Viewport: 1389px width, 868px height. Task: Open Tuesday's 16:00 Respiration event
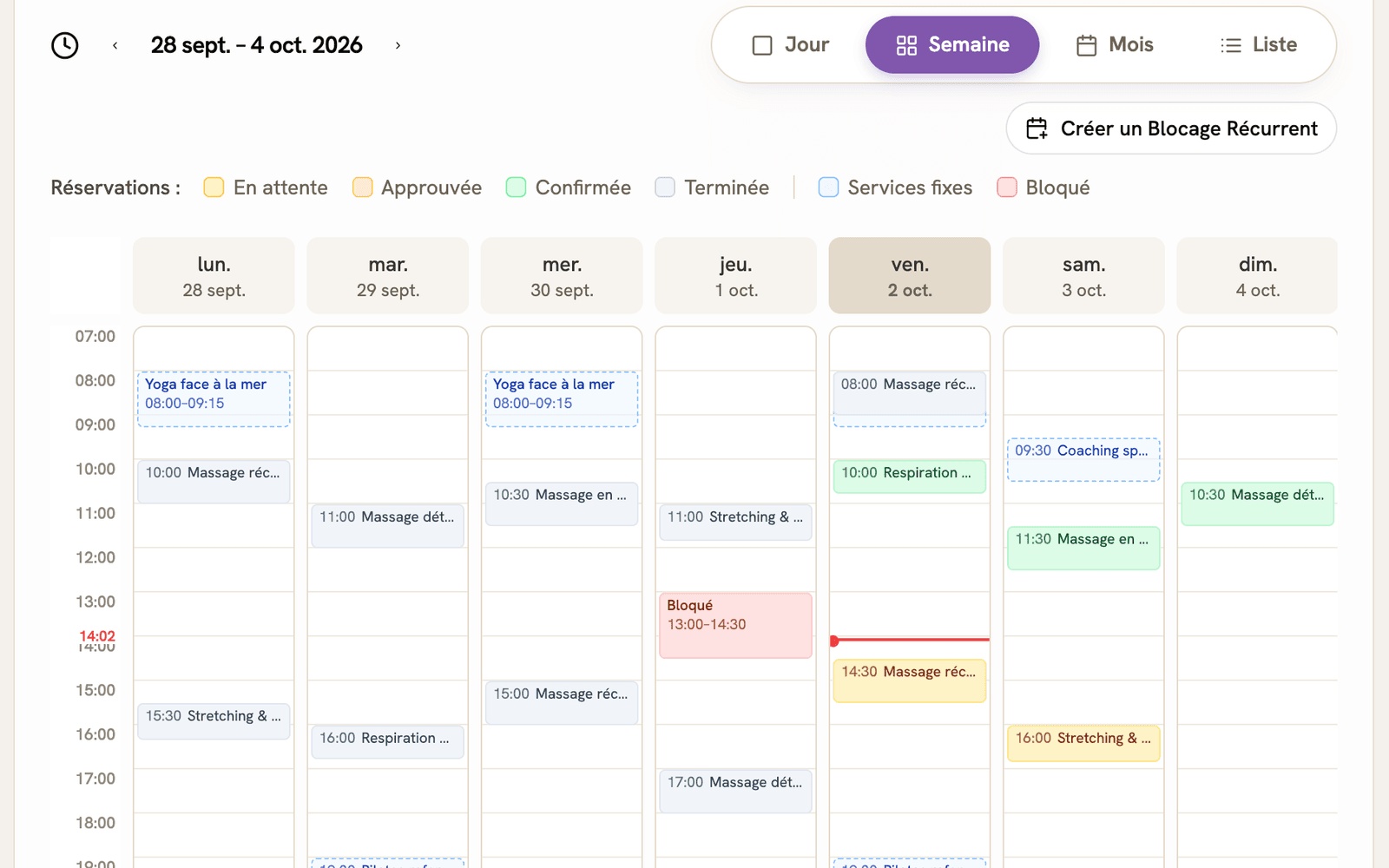(x=388, y=742)
